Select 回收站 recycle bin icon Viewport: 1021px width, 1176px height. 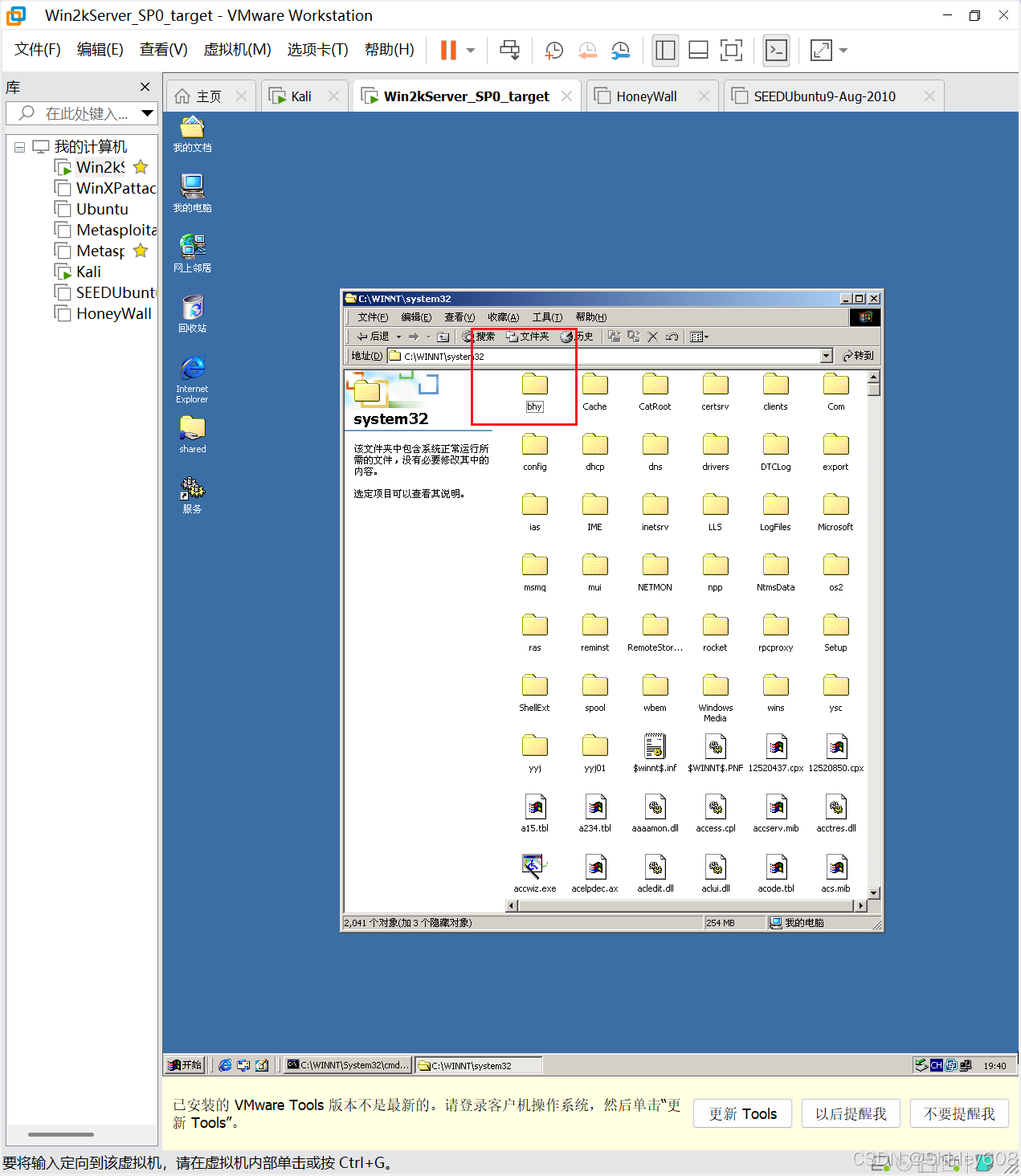point(192,314)
